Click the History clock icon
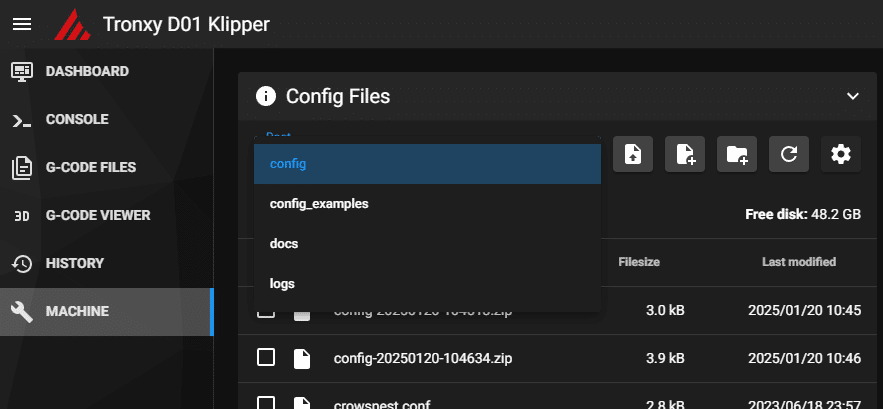Viewport: 883px width, 409px height. point(22,264)
